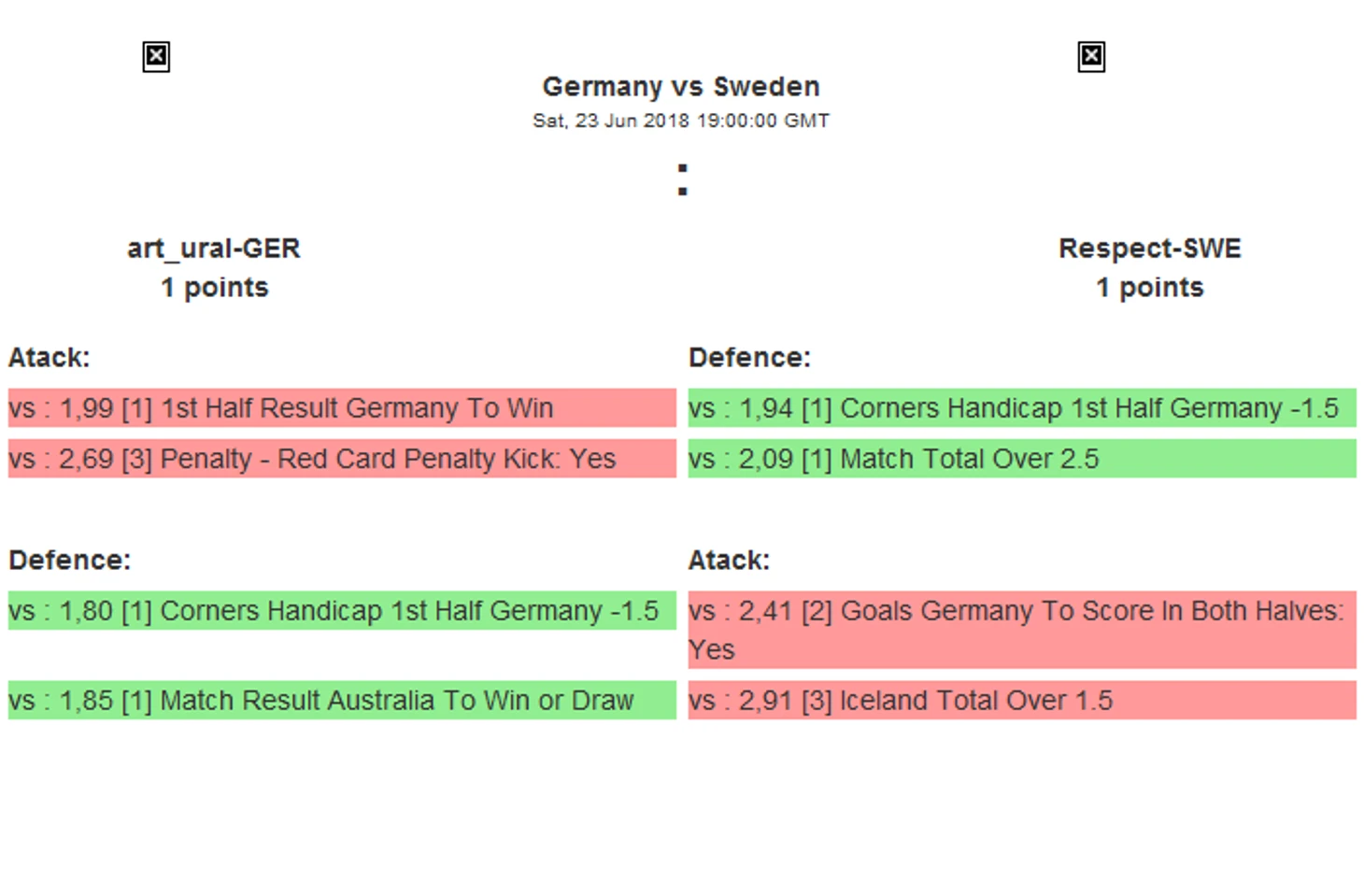This screenshot has height=896, width=1364.
Task: Click the 1 points label under art_ural-GER
Action: pyautogui.click(x=214, y=288)
